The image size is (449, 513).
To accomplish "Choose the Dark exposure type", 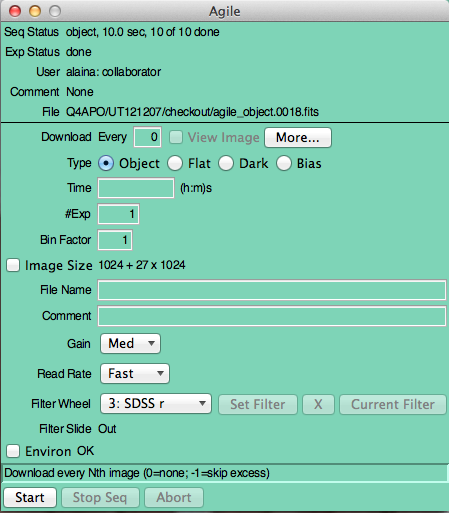I will pos(226,164).
